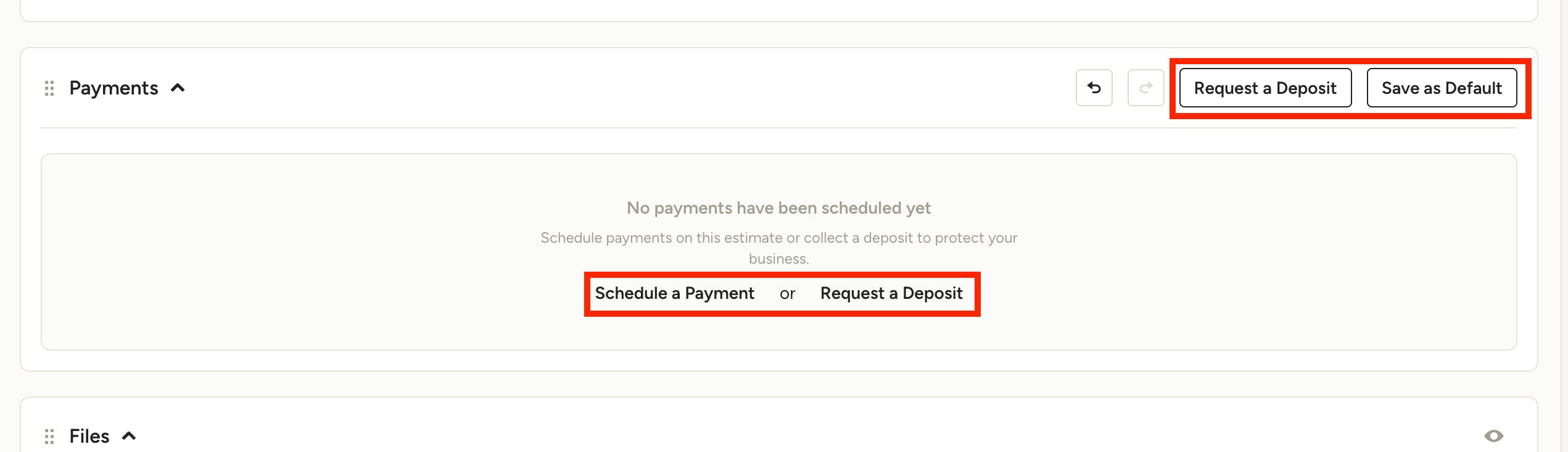Click the card above the Payments section
Image resolution: width=1568 pixels, height=452 pixels.
pos(778,9)
